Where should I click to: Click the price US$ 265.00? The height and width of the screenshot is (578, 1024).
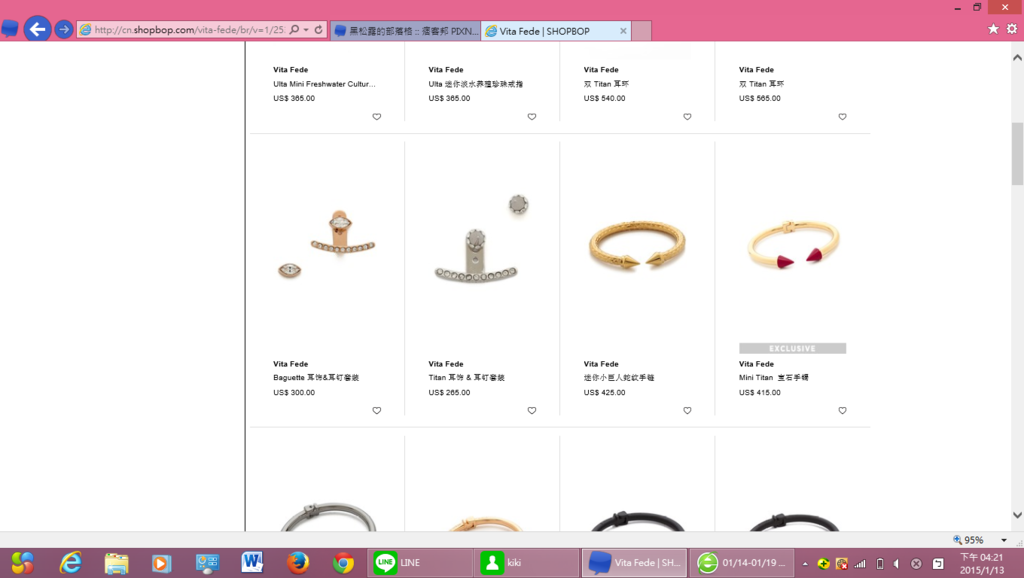[x=449, y=393]
